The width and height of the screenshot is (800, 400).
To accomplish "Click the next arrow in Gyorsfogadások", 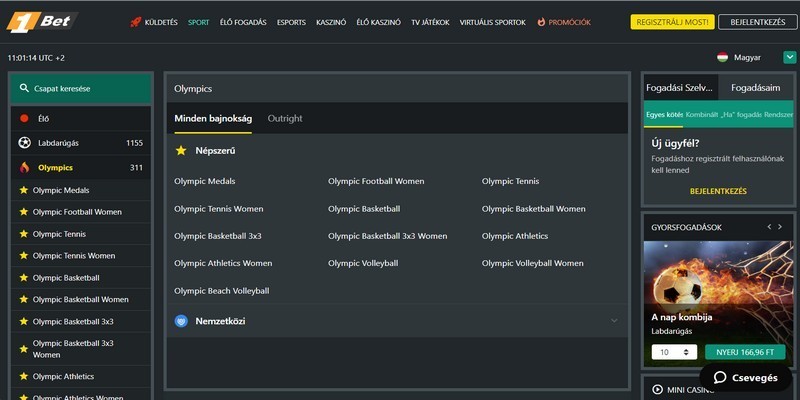I will tap(780, 227).
